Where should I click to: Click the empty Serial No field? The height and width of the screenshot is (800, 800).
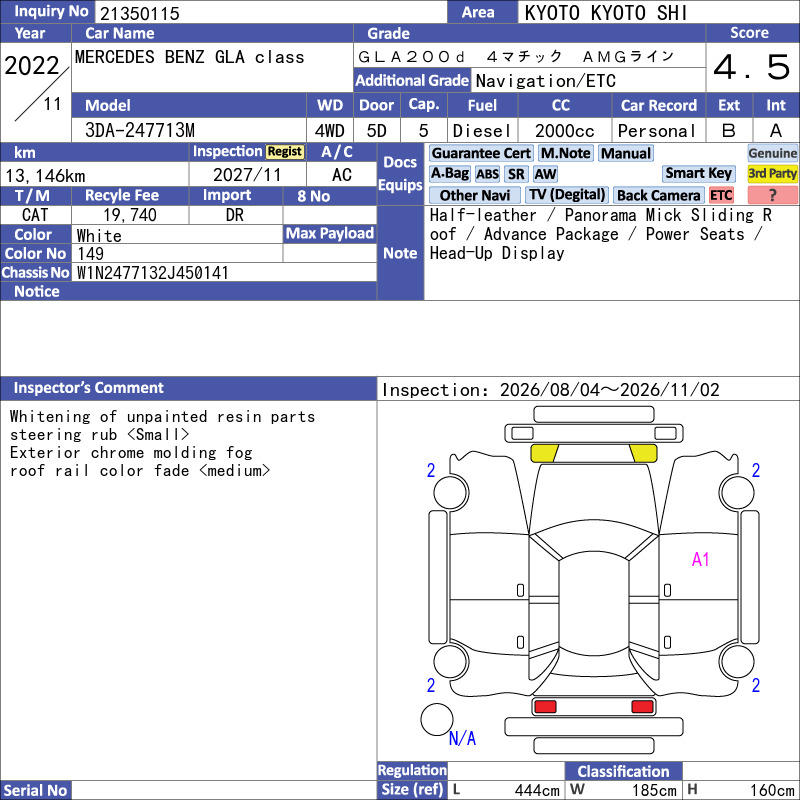pos(224,790)
